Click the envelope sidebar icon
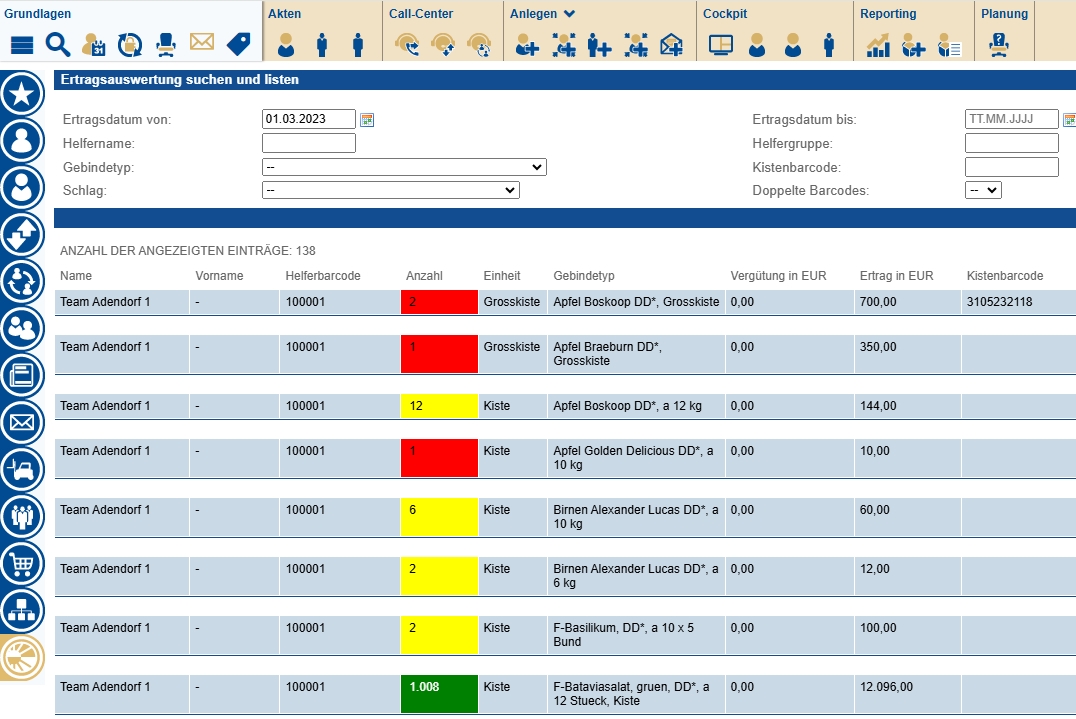Image resolution: width=1076 pixels, height=719 pixels. pyautogui.click(x=22, y=423)
